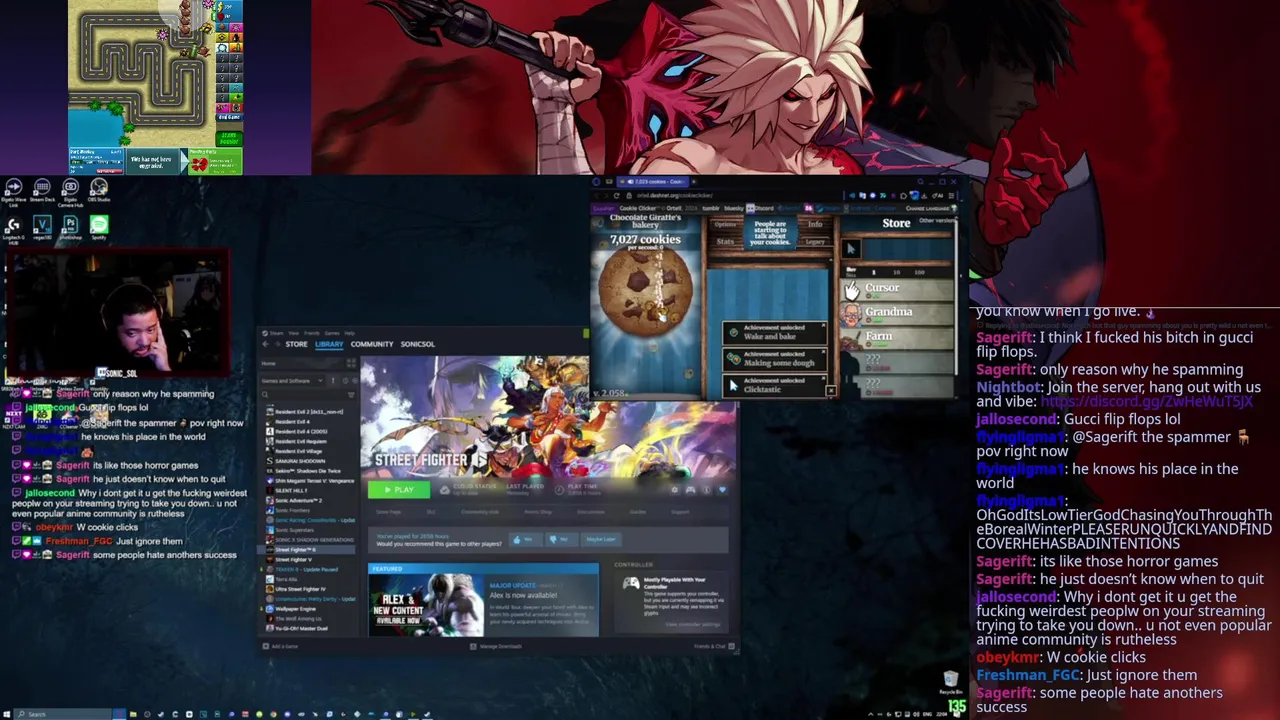The image size is (1280, 720).
Task: Open the Recycle Bin on the desktop
Action: 950,684
